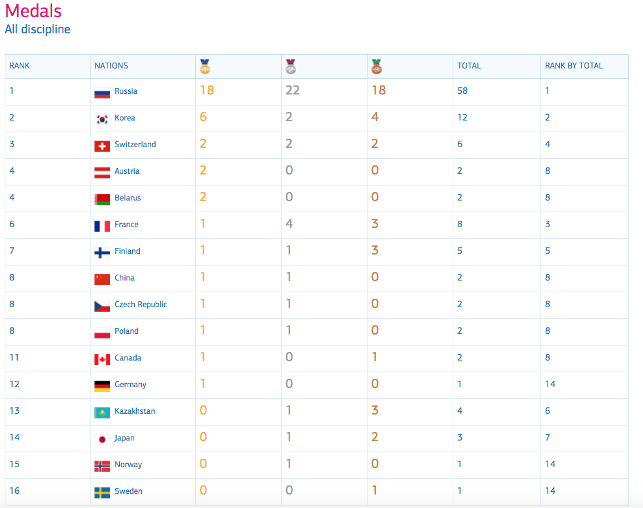Viewport: 643px width, 508px height.
Task: Sort table by RANK column header
Action: coord(19,66)
